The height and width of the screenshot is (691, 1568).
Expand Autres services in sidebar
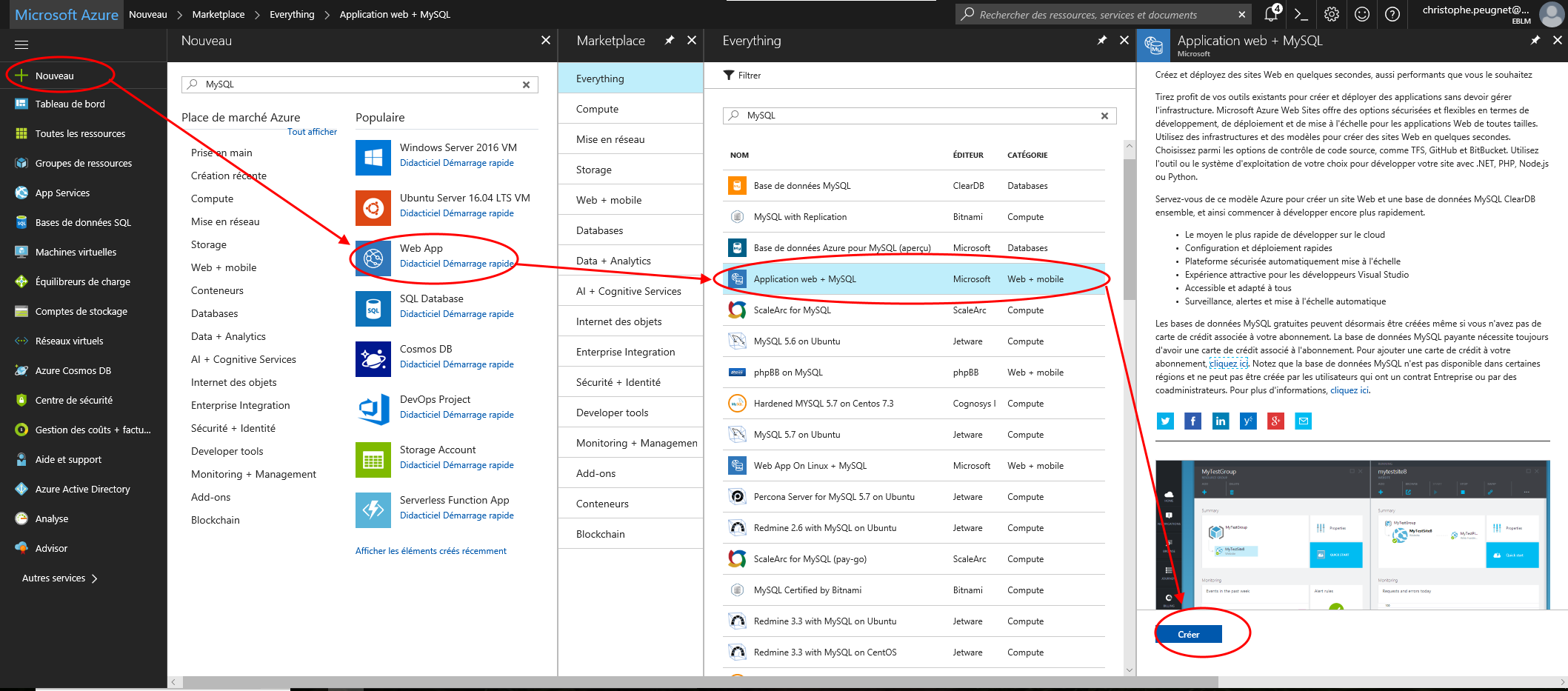[60, 578]
